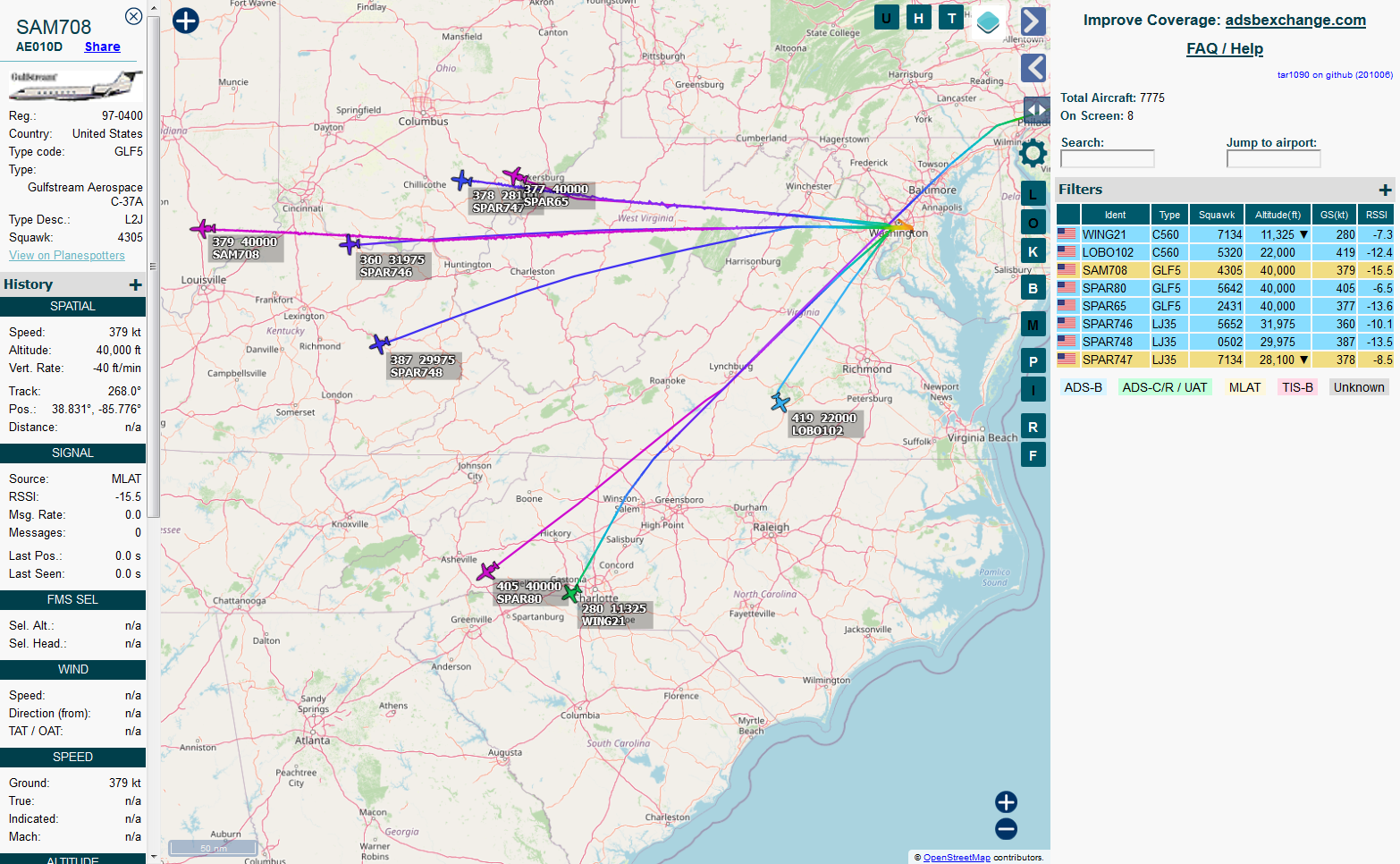This screenshot has height=864, width=1400.
Task: Select the SPAR746 table row
Action: (1225, 324)
